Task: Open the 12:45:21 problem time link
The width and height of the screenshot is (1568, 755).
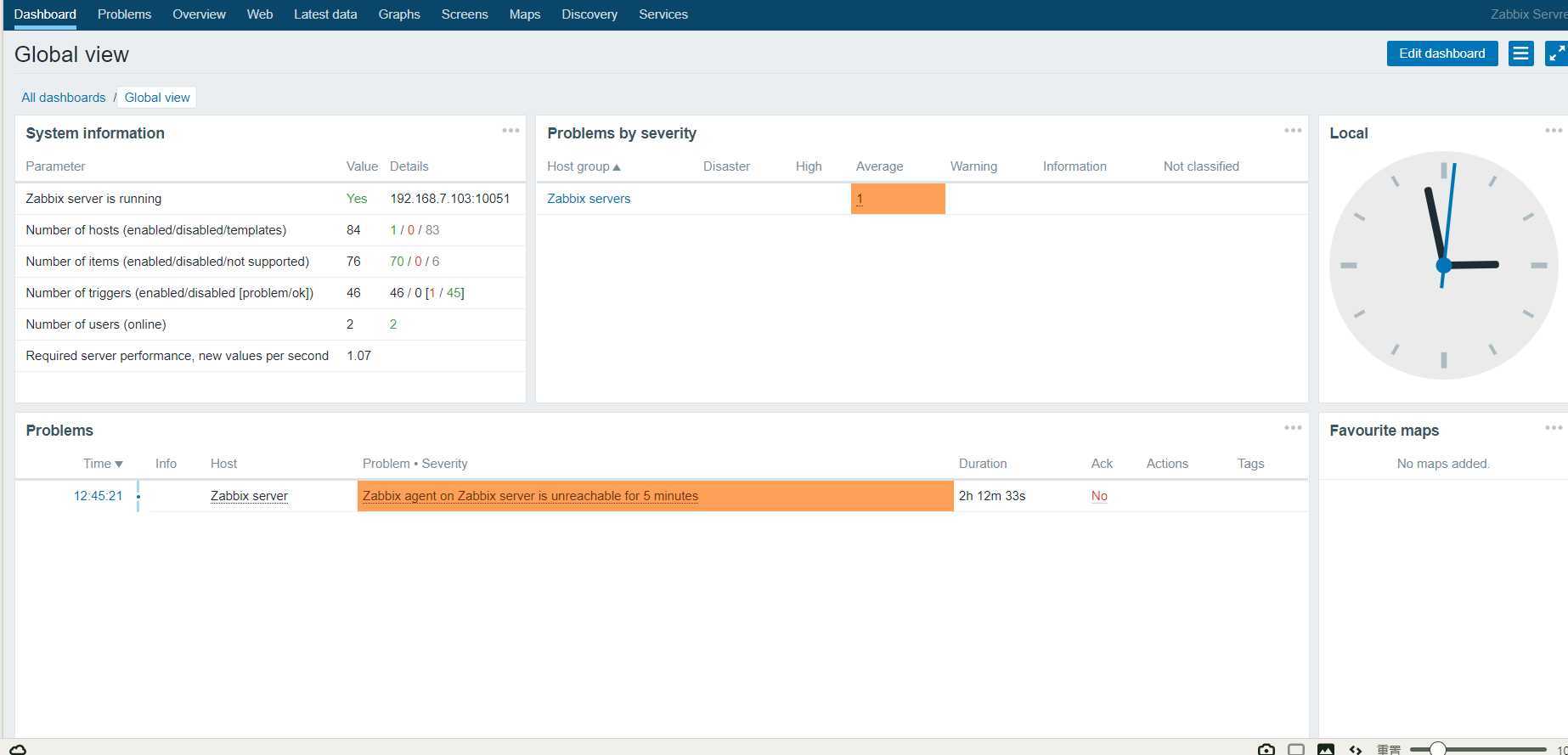Action: [98, 496]
